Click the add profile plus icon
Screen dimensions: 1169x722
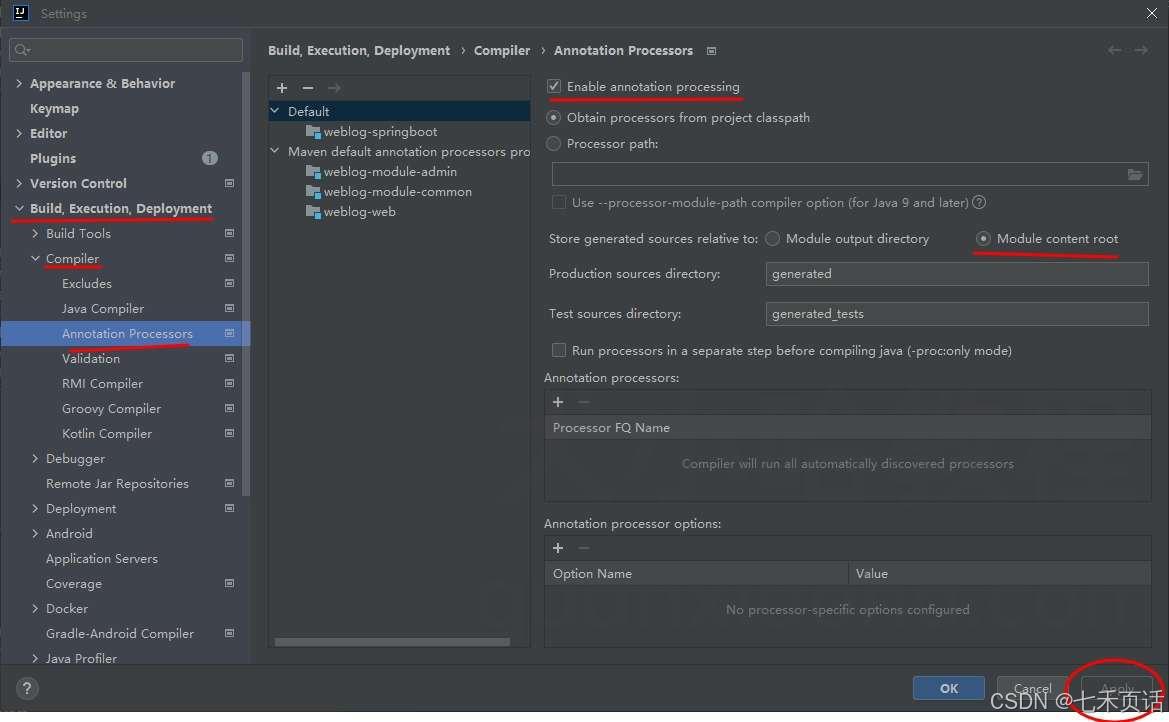pos(282,89)
